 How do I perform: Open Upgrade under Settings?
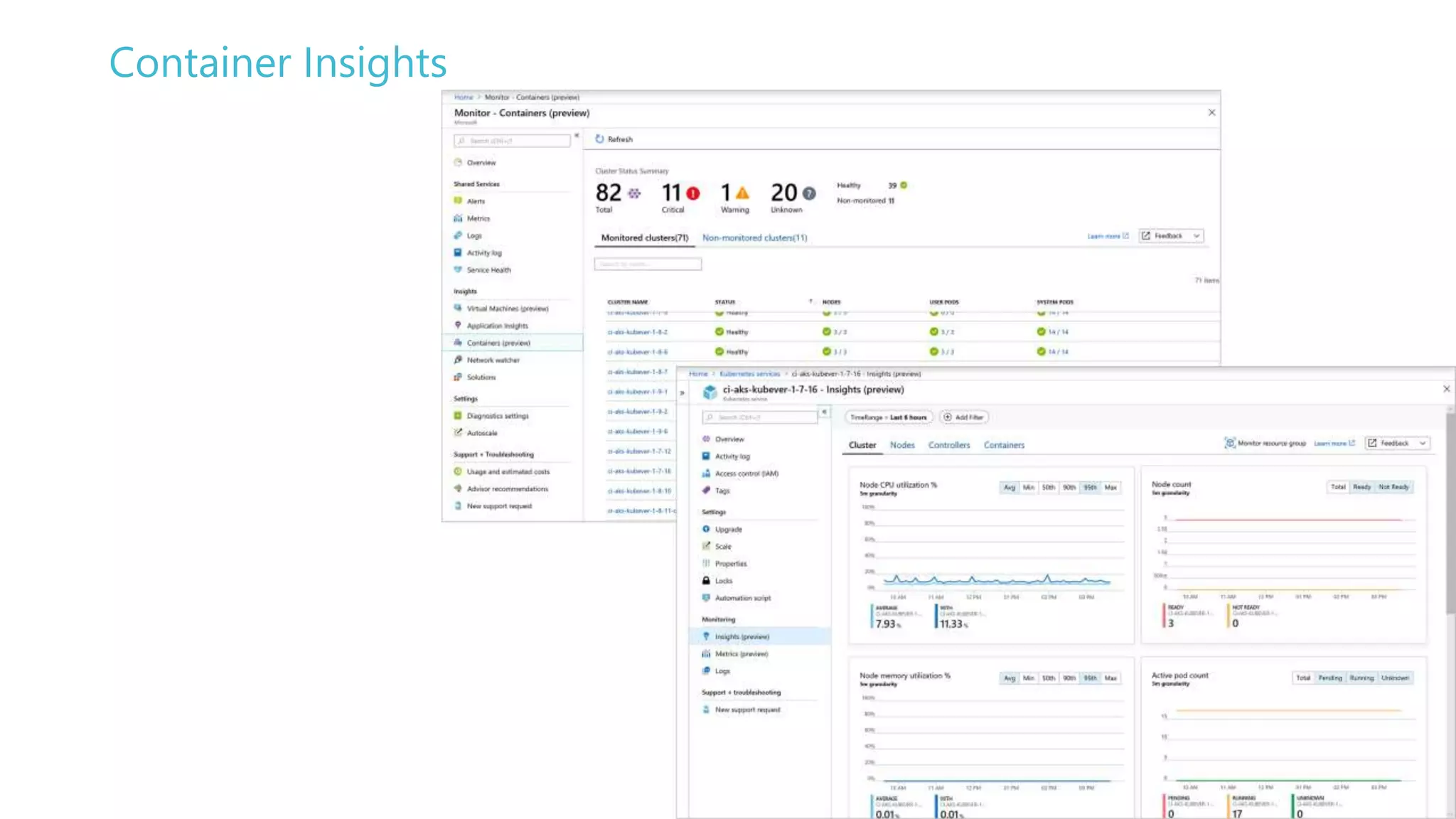click(x=728, y=530)
